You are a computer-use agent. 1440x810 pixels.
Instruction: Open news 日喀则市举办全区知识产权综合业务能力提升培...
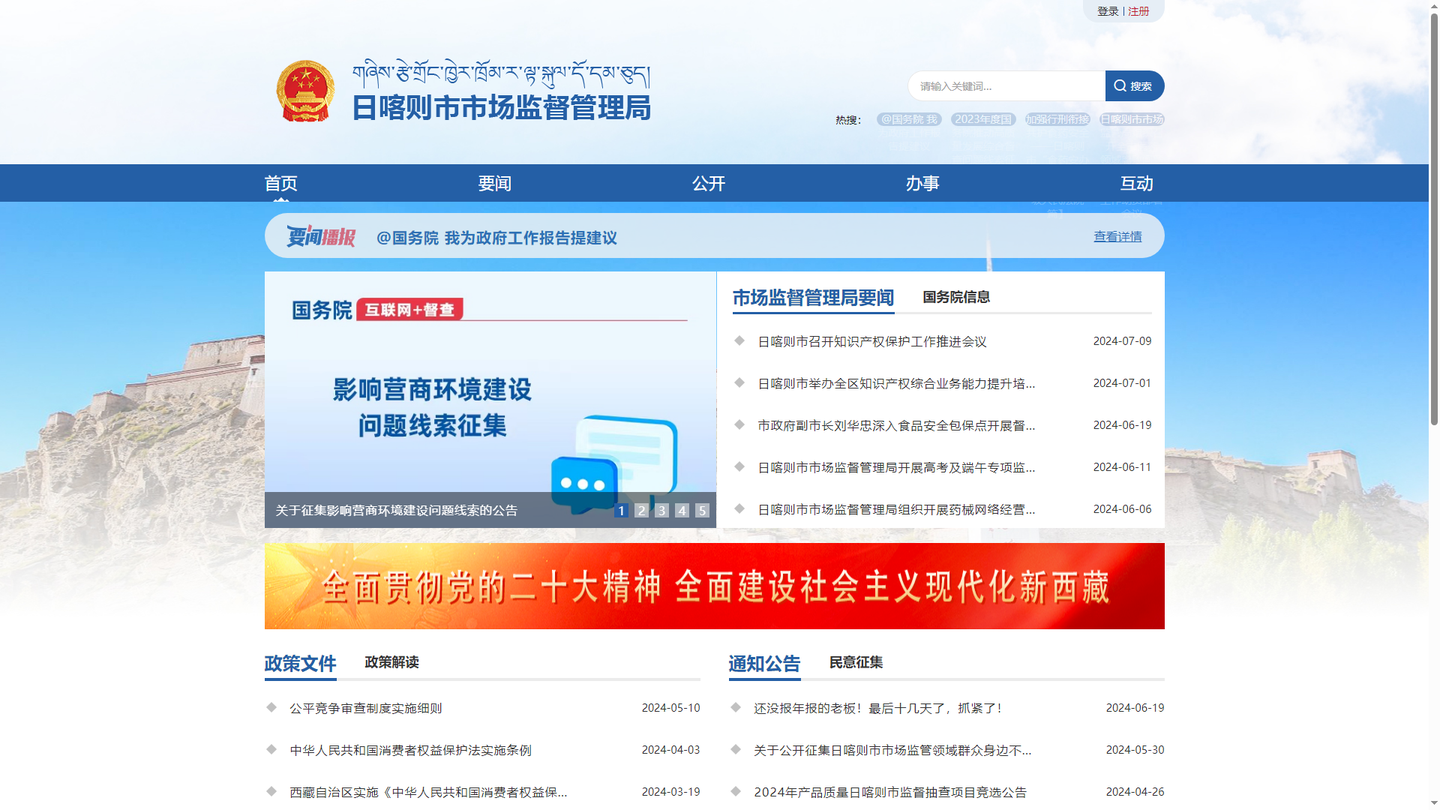coord(896,384)
